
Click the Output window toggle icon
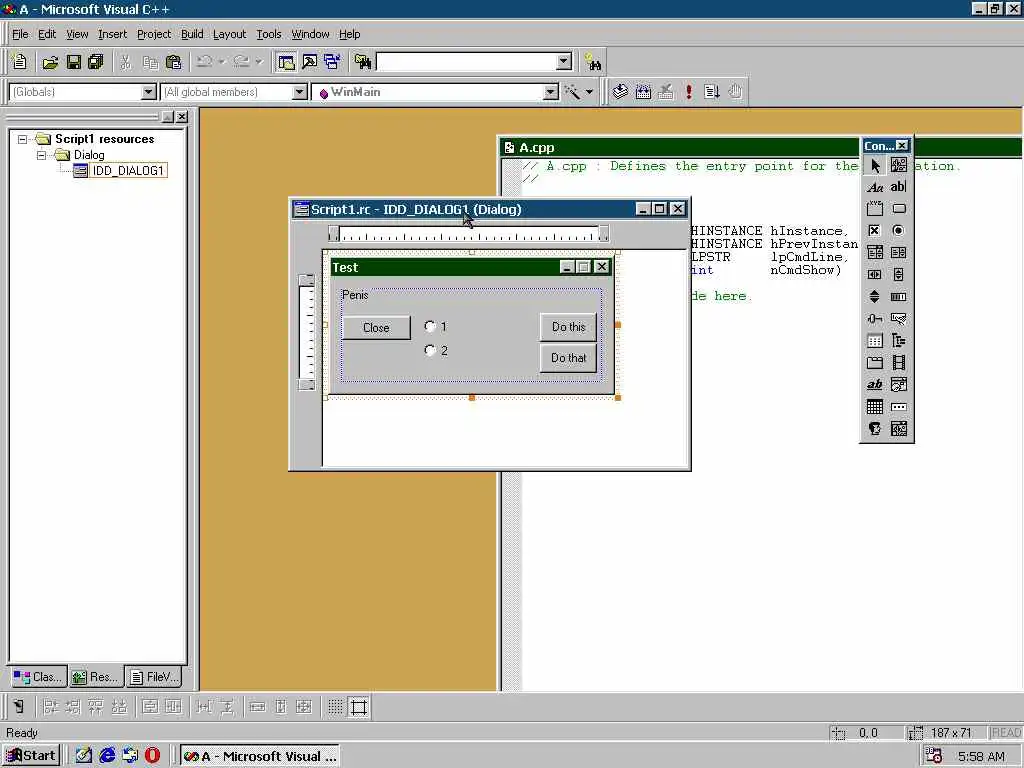click(x=310, y=62)
